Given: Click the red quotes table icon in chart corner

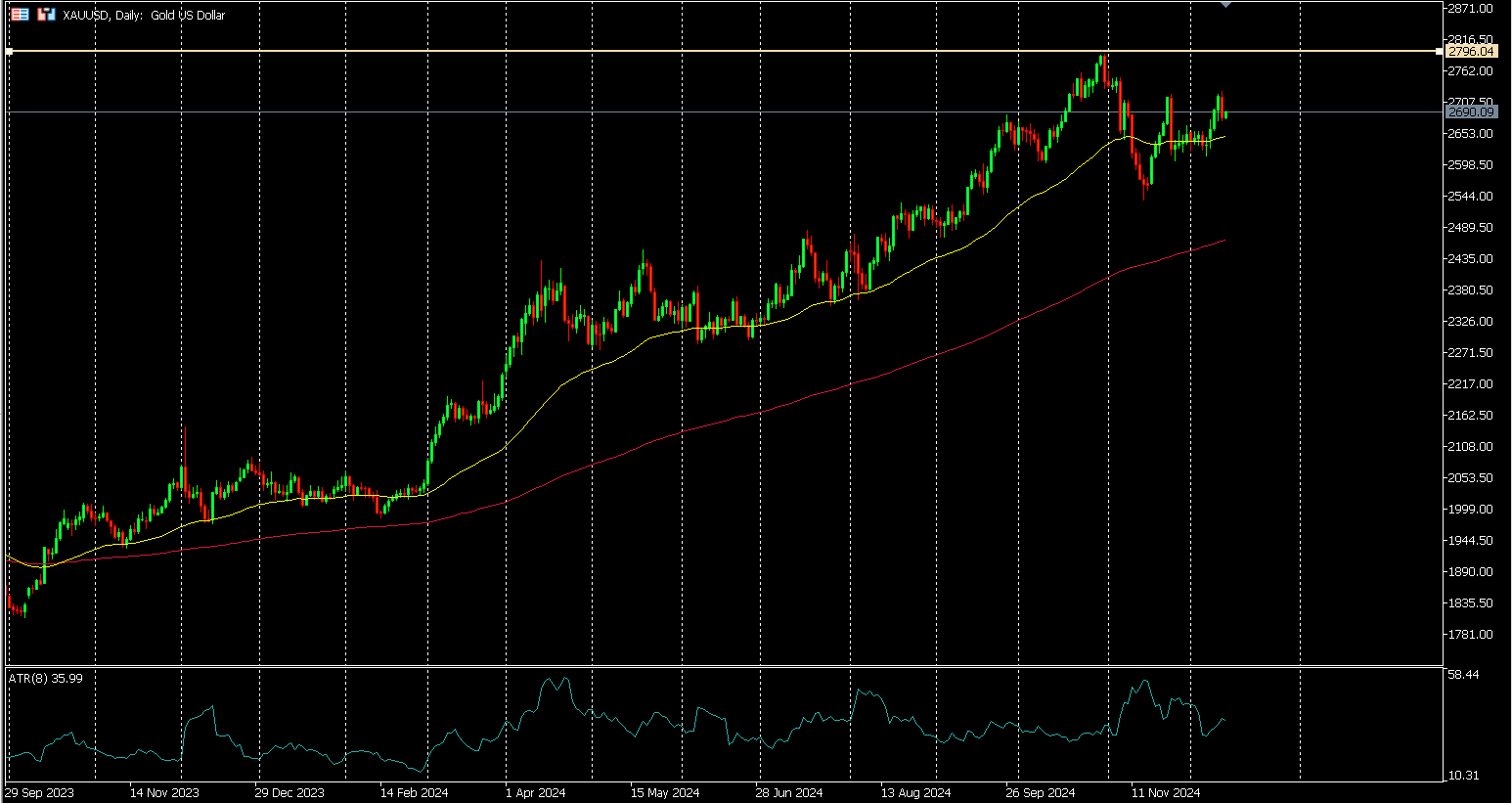Looking at the screenshot, I should (19, 15).
